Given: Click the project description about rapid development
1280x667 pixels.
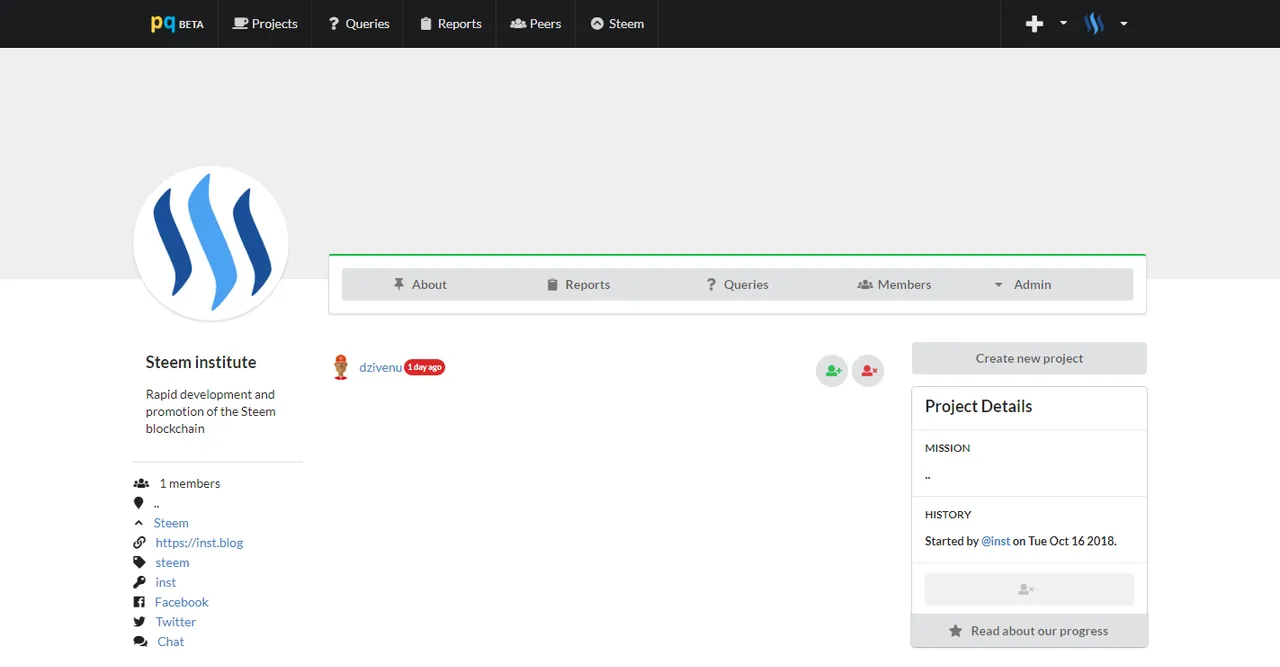Looking at the screenshot, I should (211, 411).
